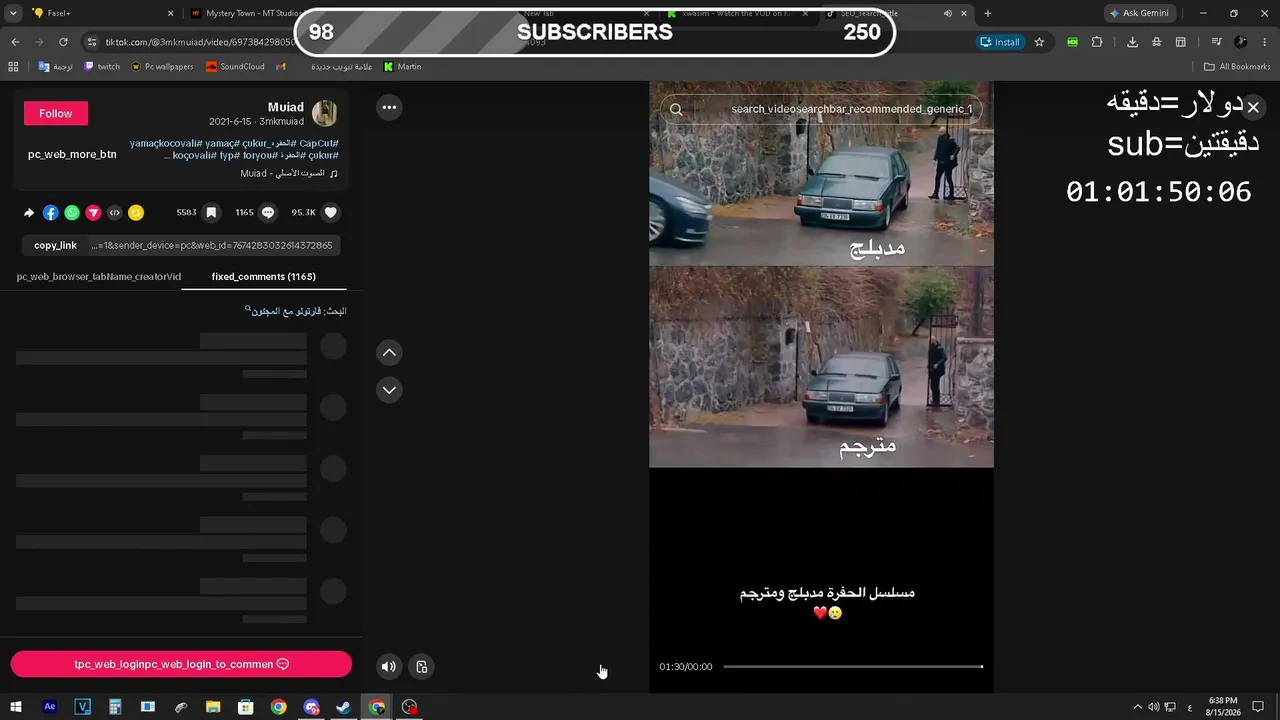
Task: Open the Arabic related search link
Action: [297, 311]
